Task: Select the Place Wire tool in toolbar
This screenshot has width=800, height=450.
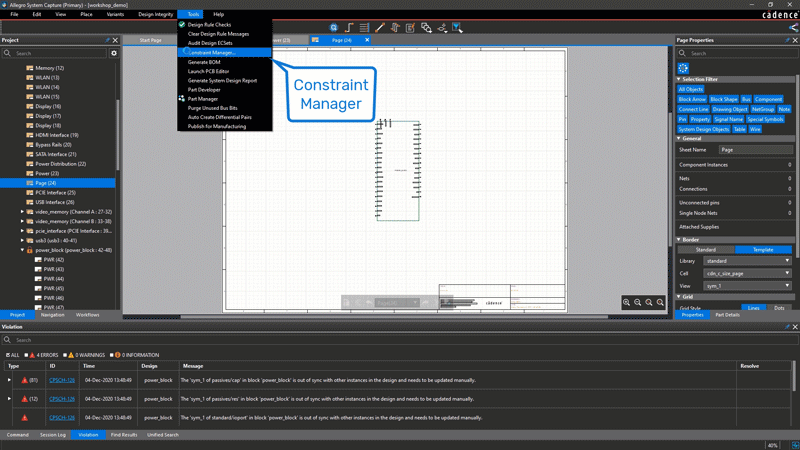Action: (349, 28)
